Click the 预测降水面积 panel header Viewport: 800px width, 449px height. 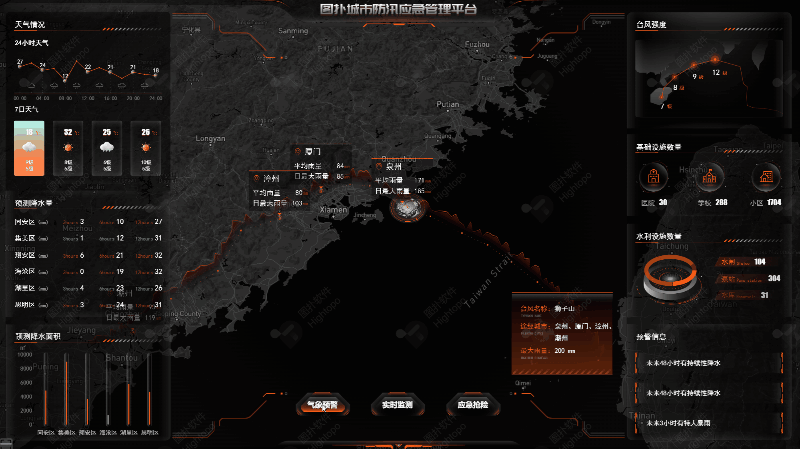38,337
